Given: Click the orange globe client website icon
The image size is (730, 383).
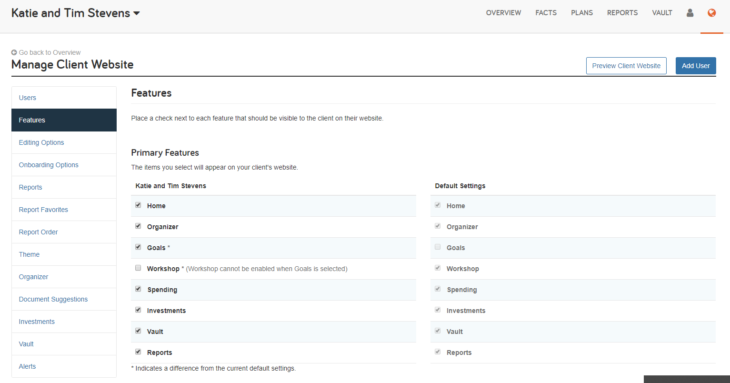Looking at the screenshot, I should pos(711,13).
